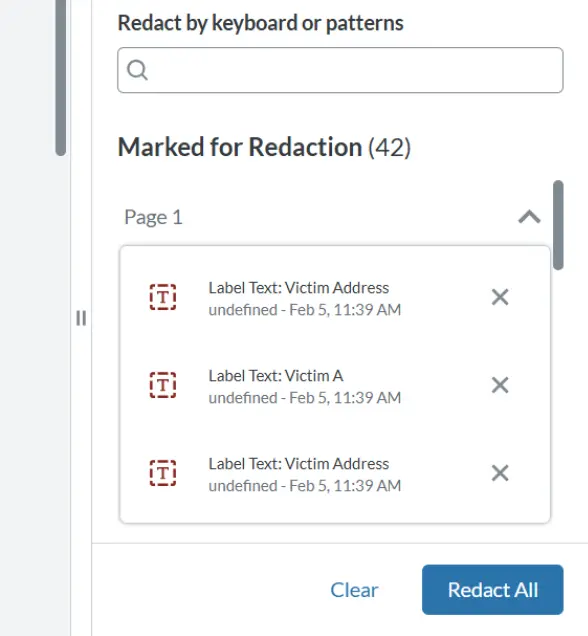588x636 pixels.
Task: Select the bottom Label Text: Victim Address entry
Action: 335,474
